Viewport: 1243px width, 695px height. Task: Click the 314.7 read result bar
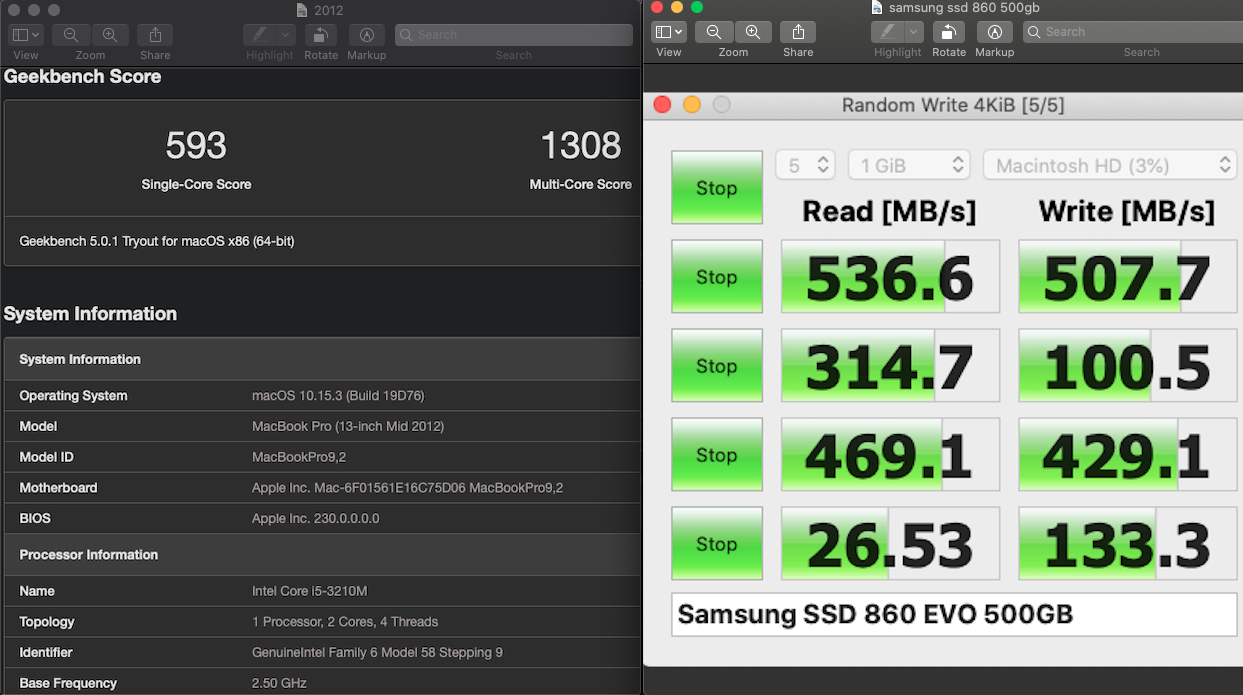coord(890,365)
